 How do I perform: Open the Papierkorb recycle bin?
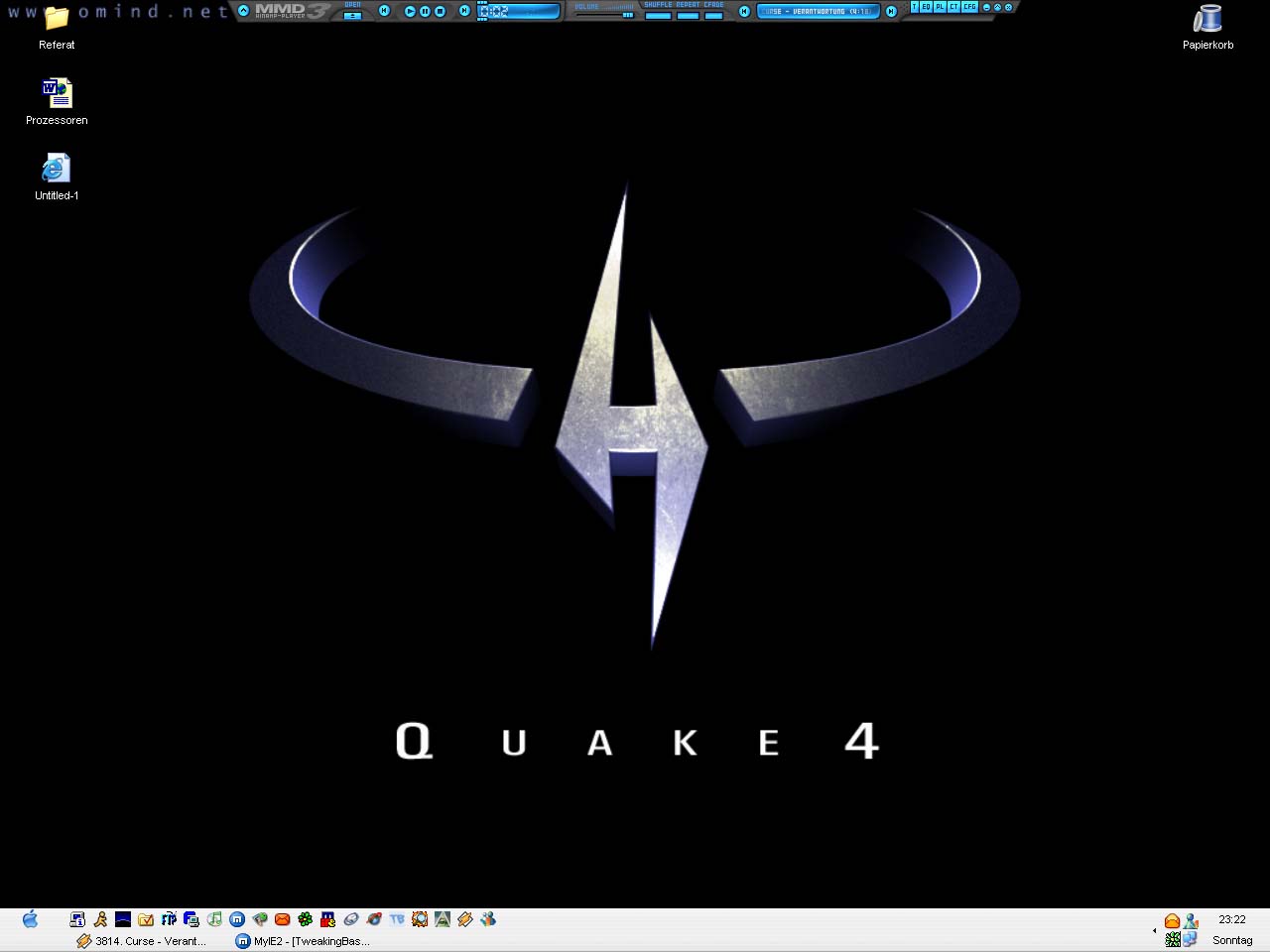(x=1207, y=26)
